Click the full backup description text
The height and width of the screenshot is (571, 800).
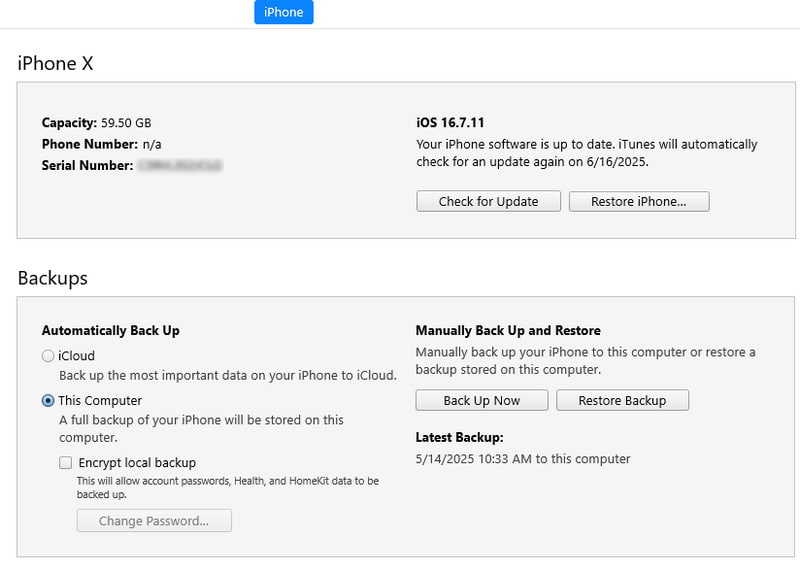[x=202, y=429]
